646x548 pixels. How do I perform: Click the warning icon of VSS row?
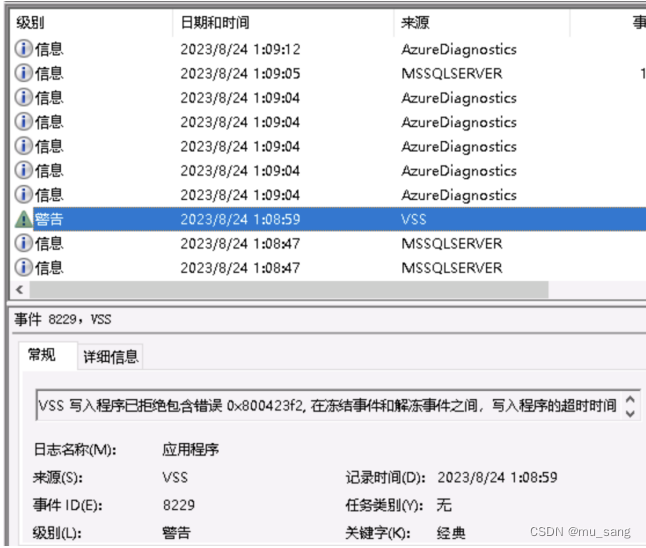(x=23, y=219)
